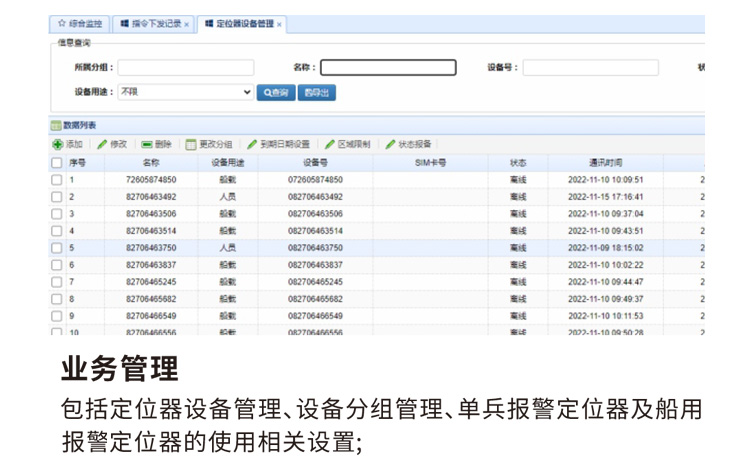
Task: Click the 状态报备 status report icon
Action: 390,144
